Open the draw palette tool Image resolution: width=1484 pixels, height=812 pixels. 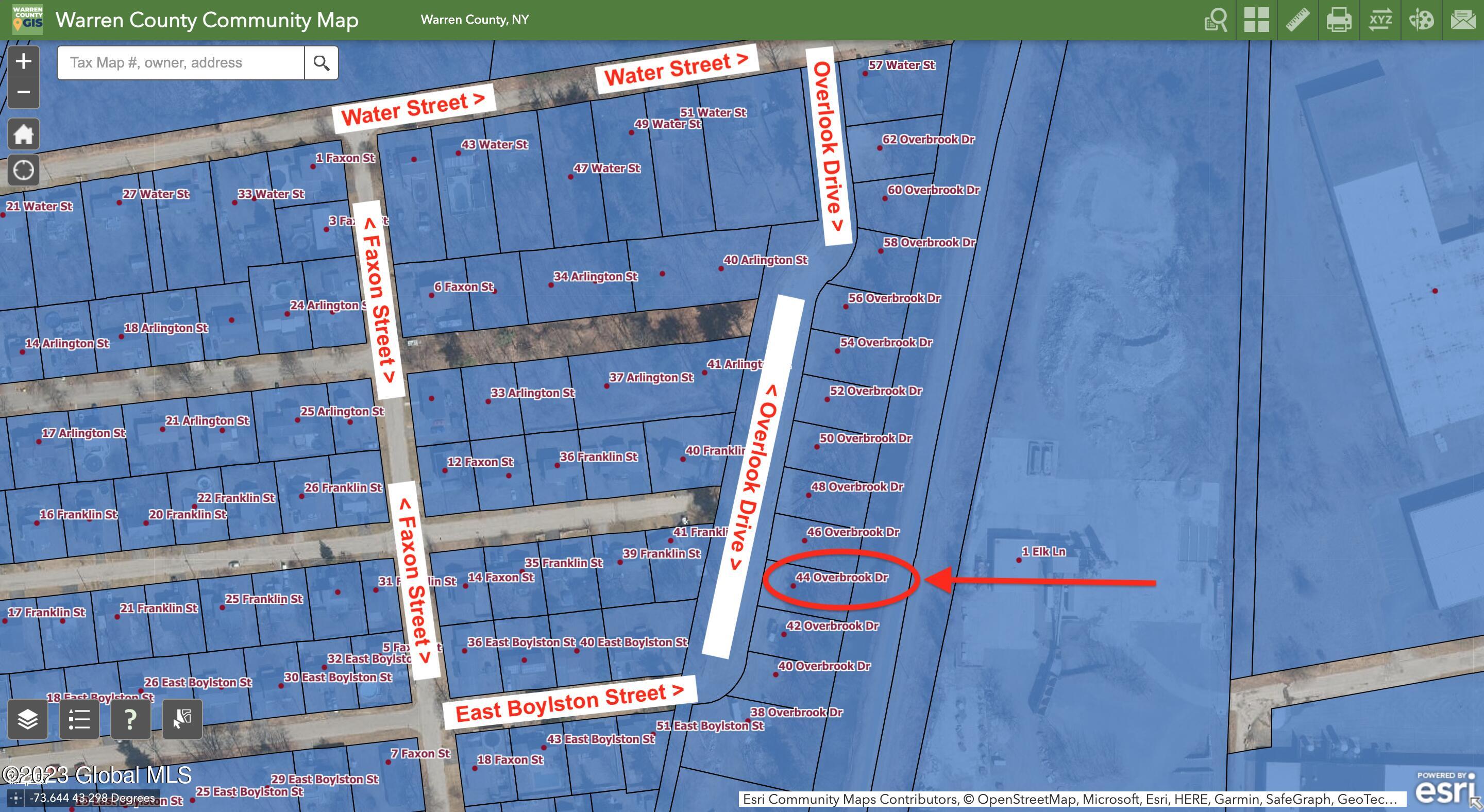[1421, 20]
